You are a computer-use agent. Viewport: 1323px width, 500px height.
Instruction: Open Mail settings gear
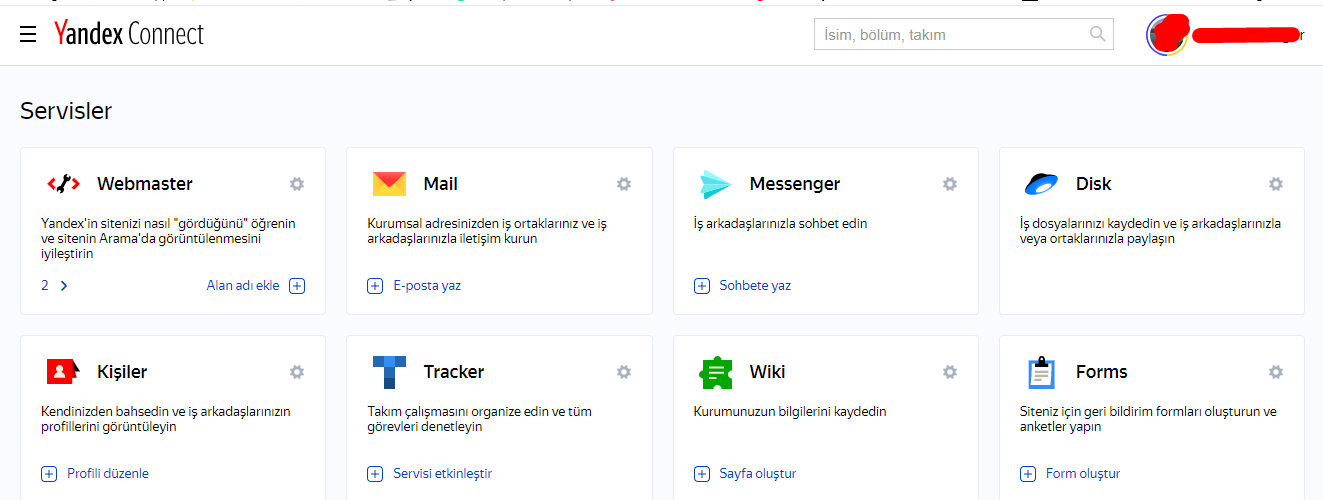tap(624, 184)
